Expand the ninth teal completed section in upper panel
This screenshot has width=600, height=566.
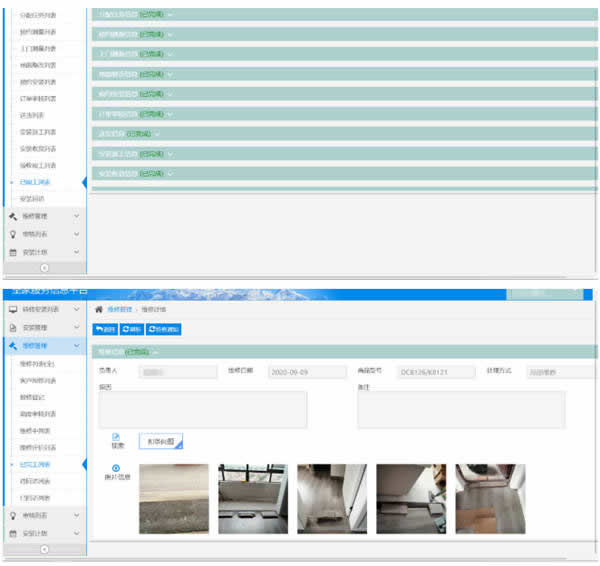344,173
